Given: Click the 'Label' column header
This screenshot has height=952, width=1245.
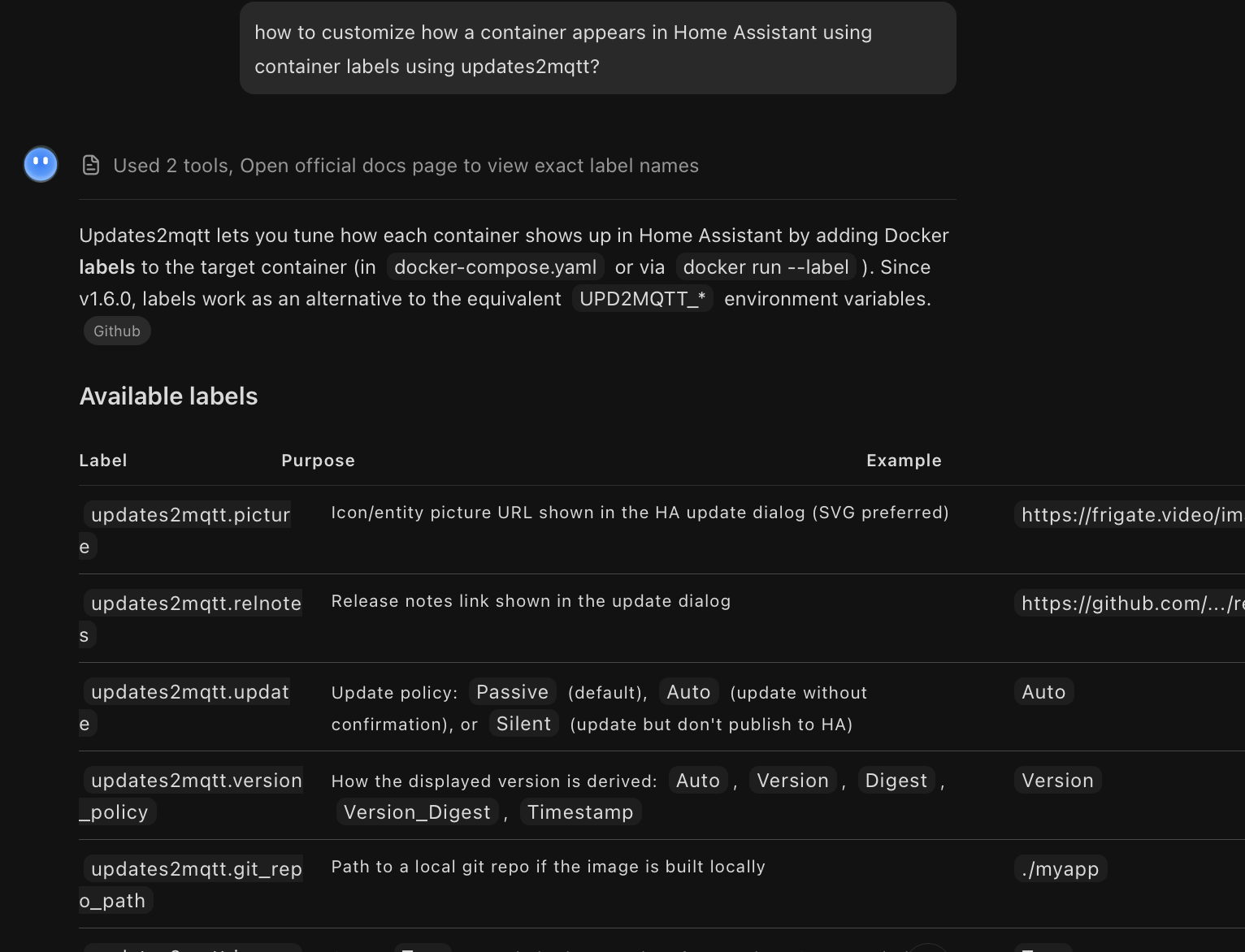Looking at the screenshot, I should tap(103, 461).
